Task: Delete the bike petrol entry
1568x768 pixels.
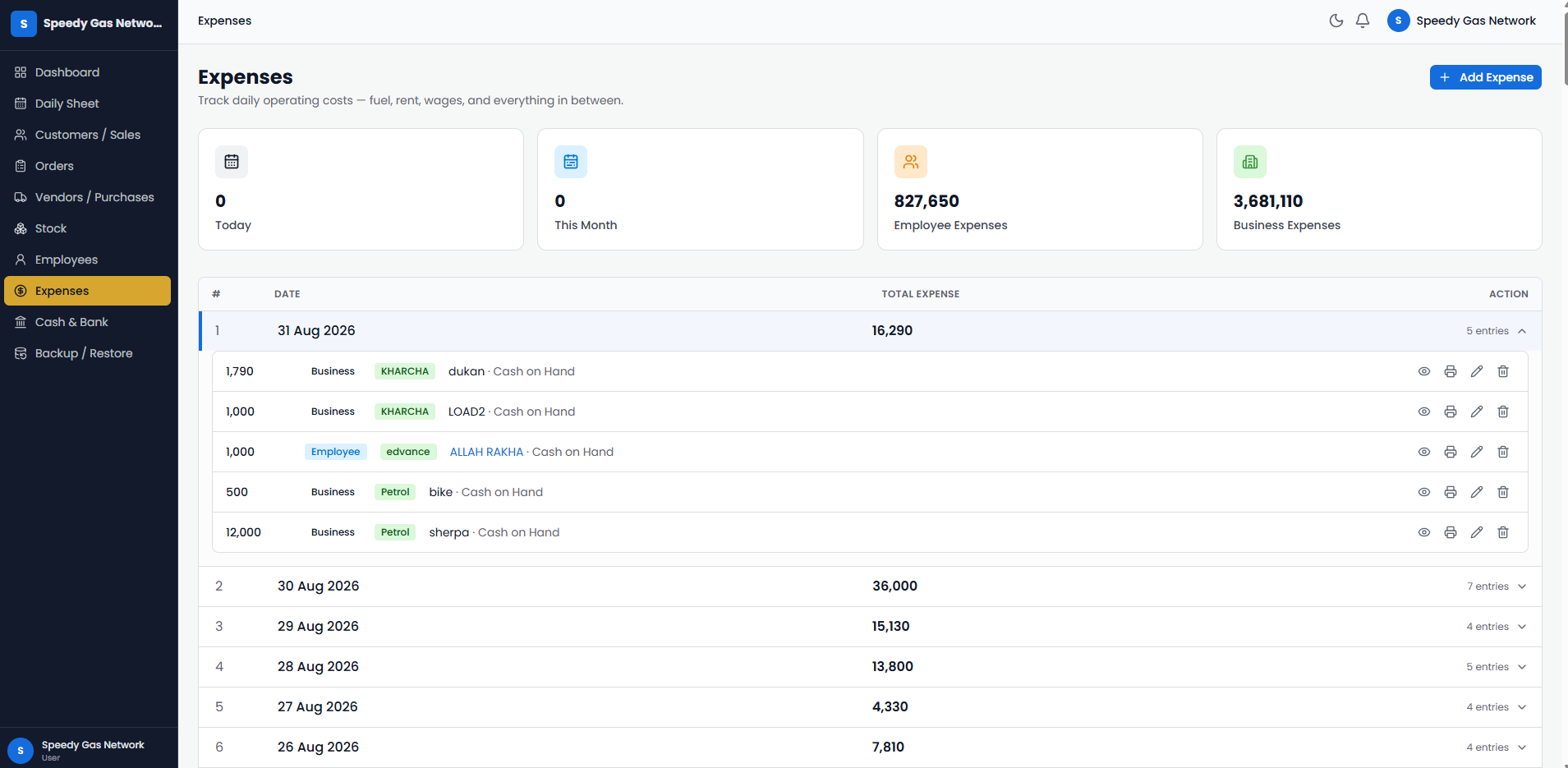Action: pyautogui.click(x=1503, y=492)
